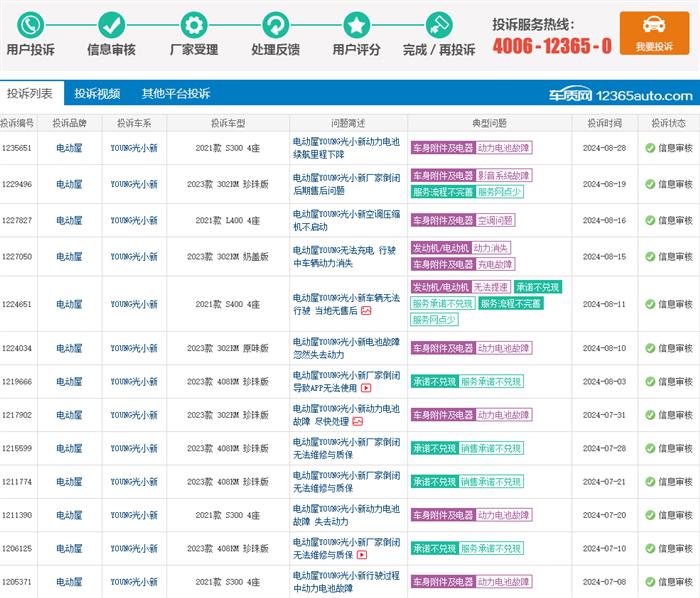The height and width of the screenshot is (598, 700).
Task: Click the 充电故障 tag
Action: (495, 265)
